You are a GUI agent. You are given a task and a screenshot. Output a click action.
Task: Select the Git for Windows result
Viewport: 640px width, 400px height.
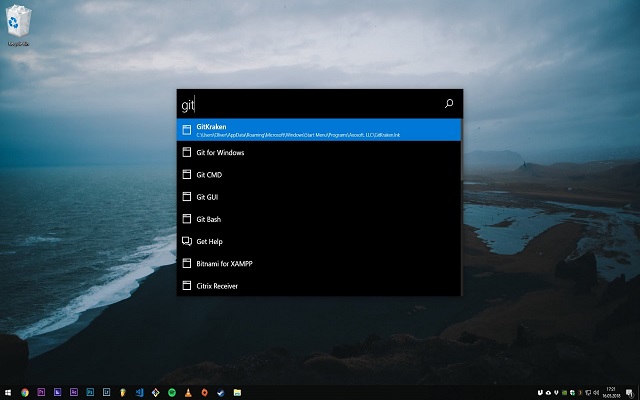319,152
